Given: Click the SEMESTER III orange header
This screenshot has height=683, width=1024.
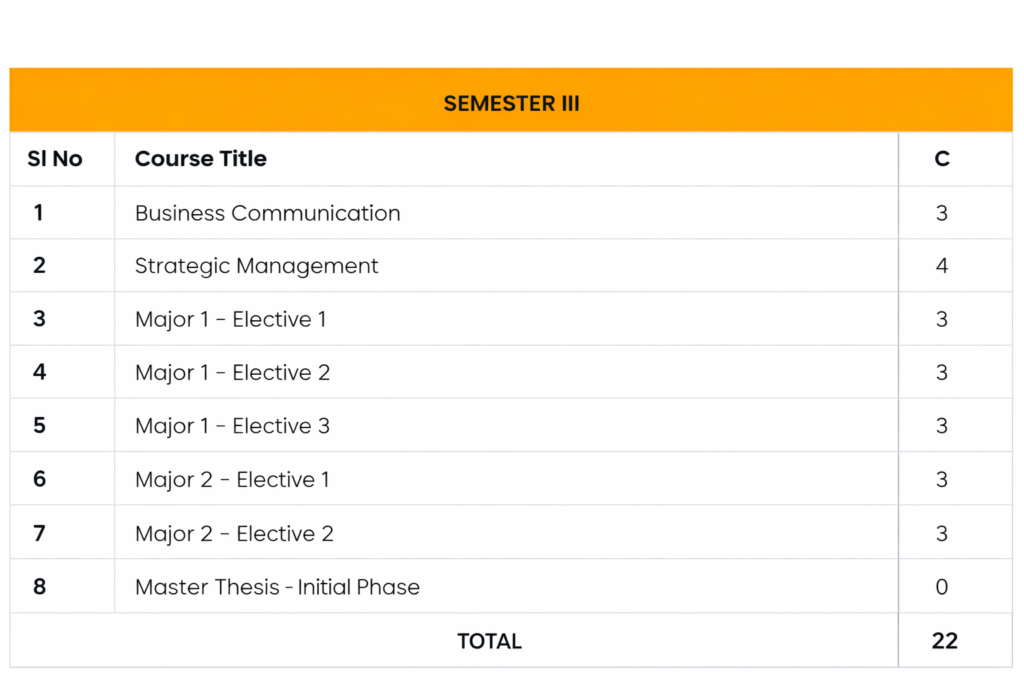Looking at the screenshot, I should [511, 103].
